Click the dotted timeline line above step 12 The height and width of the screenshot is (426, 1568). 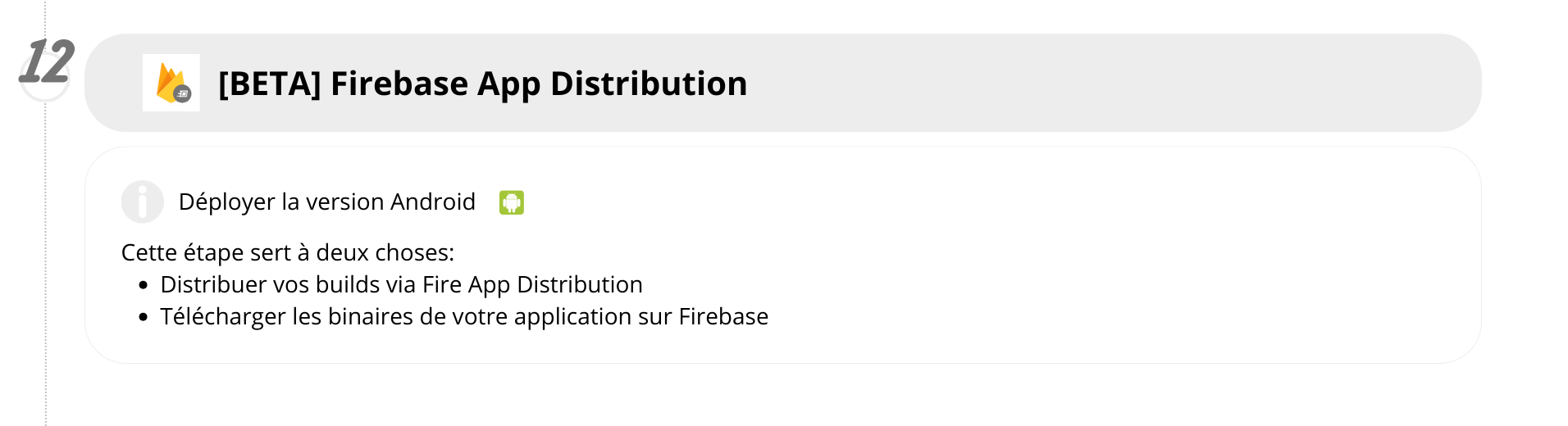pos(46,18)
